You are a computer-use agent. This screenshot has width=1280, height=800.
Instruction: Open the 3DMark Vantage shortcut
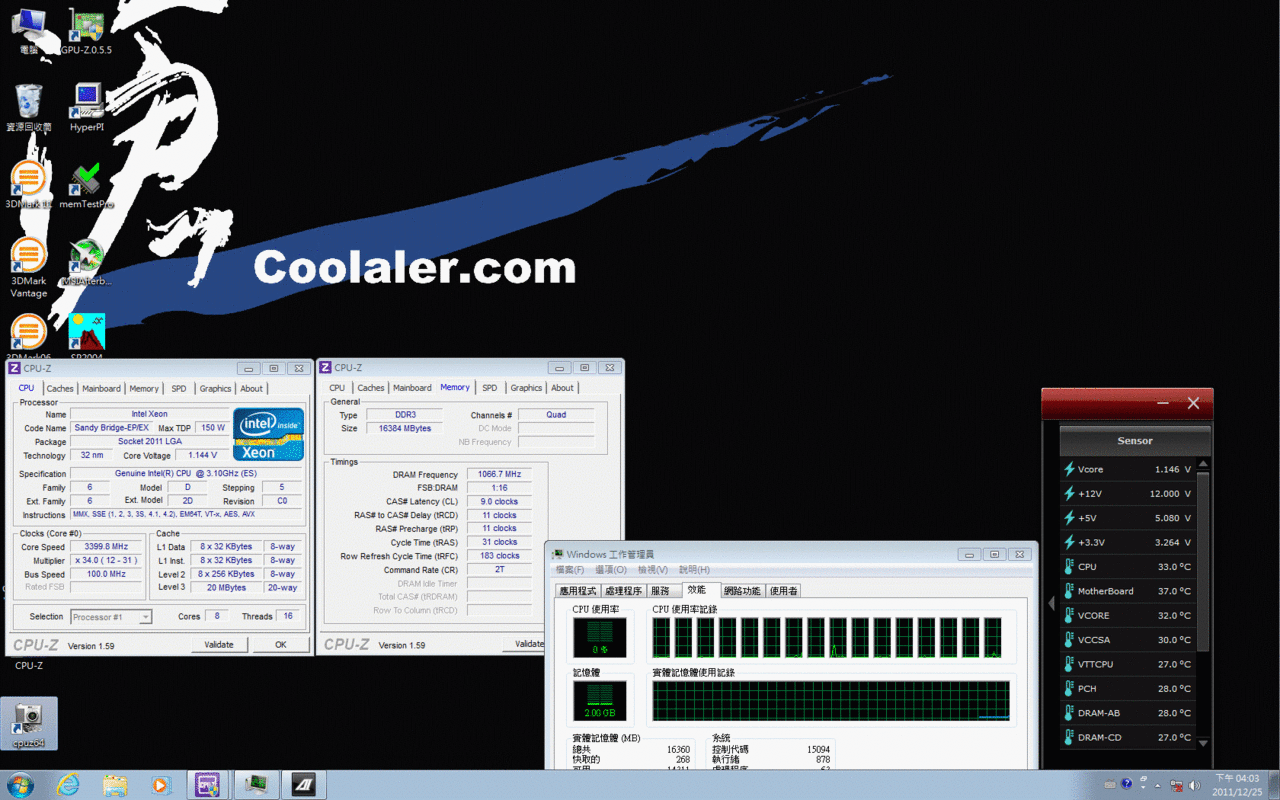coord(29,268)
